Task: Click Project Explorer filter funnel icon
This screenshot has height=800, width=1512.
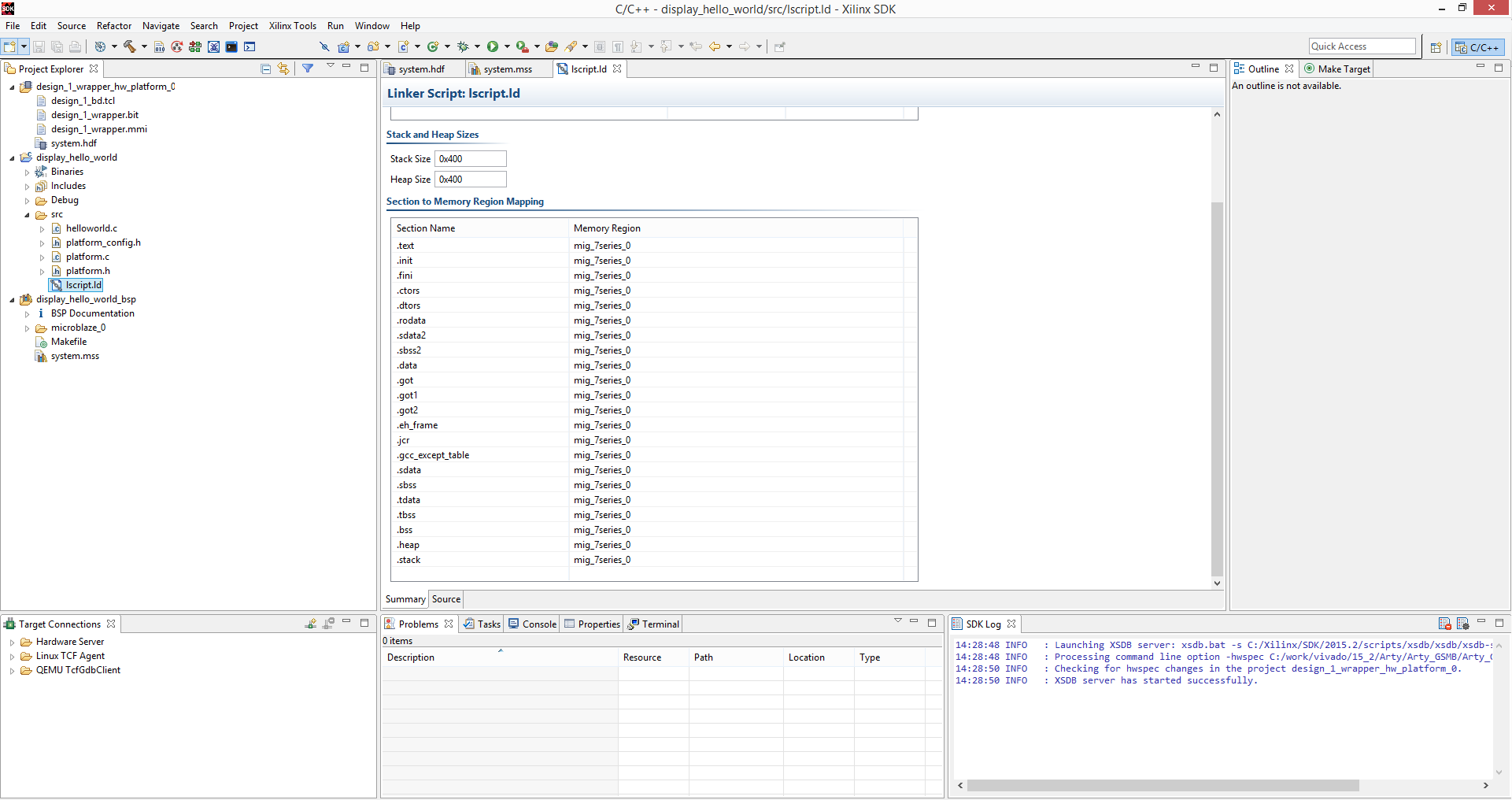Action: [x=308, y=69]
